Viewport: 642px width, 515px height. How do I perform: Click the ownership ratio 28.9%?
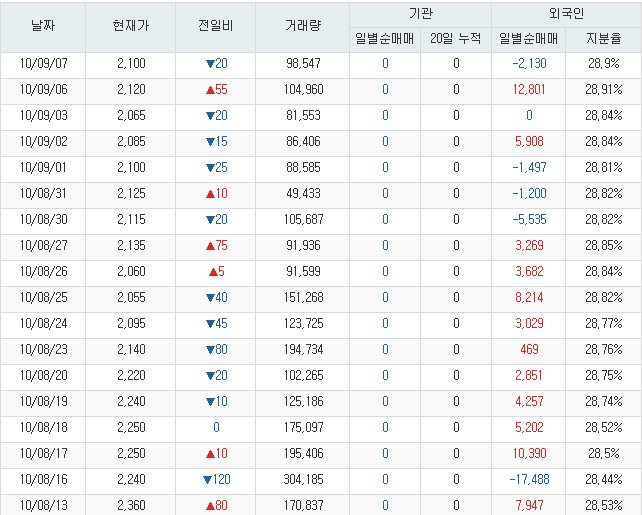604,63
